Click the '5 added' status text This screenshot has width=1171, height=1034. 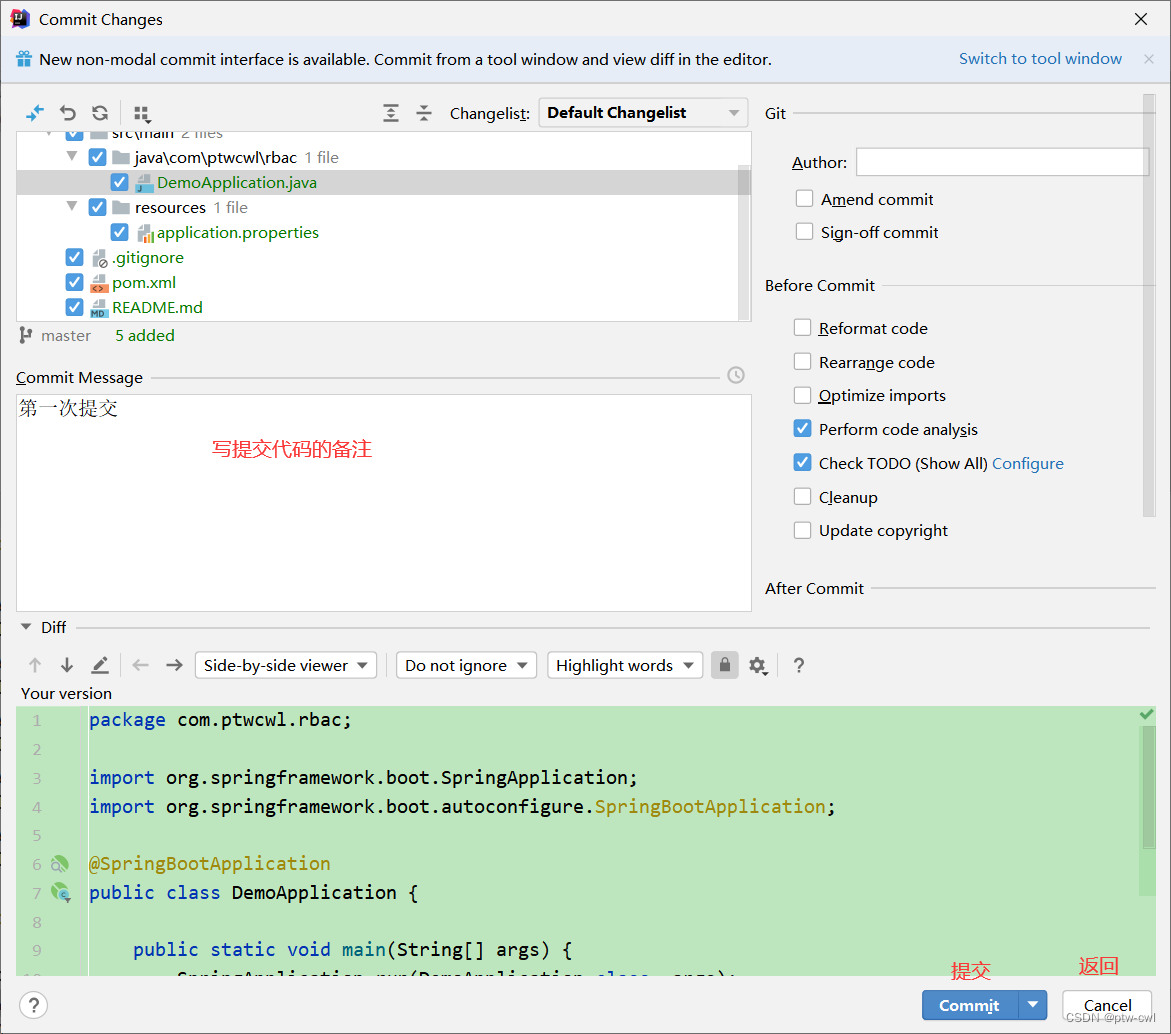(x=145, y=335)
